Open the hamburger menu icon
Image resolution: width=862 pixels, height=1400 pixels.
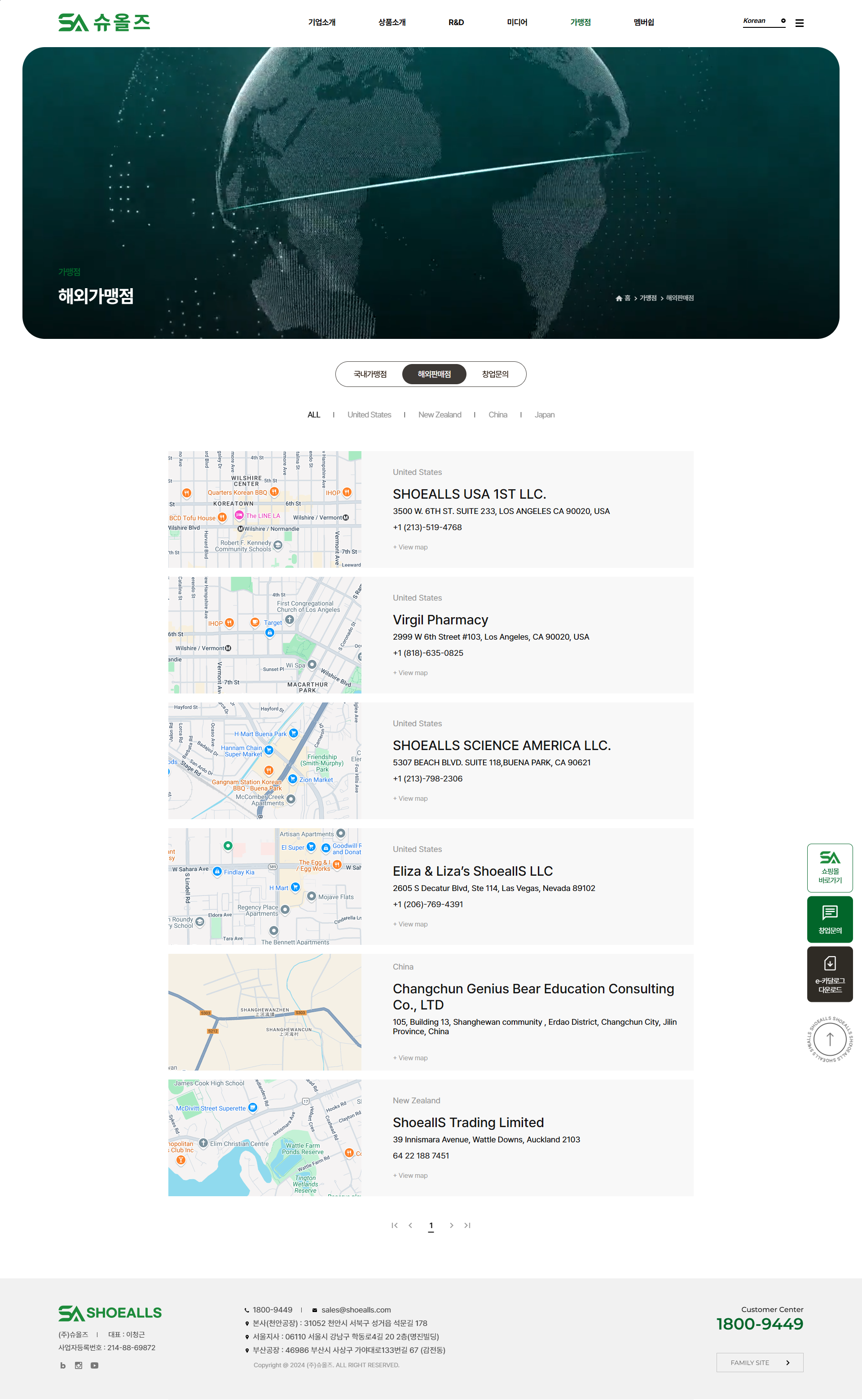[799, 23]
